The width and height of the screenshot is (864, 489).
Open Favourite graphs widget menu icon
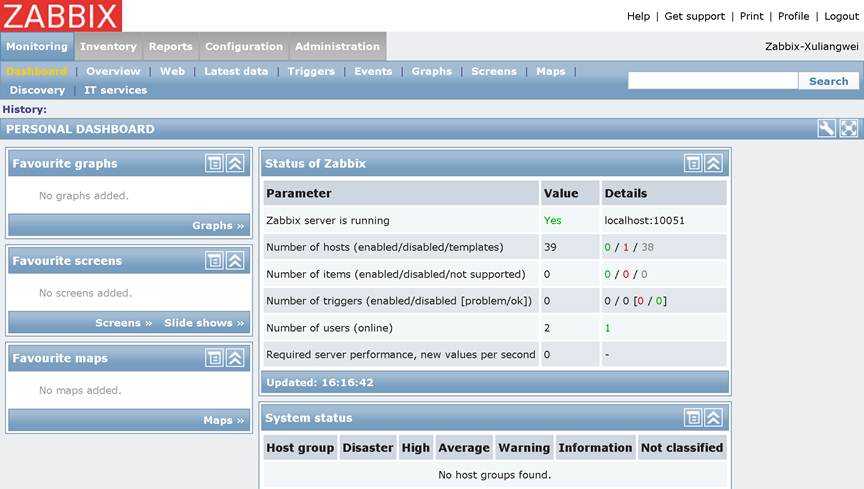pyautogui.click(x=214, y=163)
